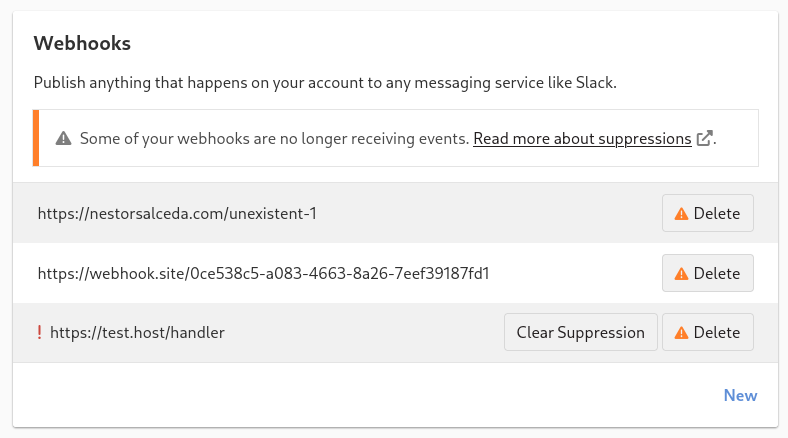Click the external link icon after suppressions link
The height and width of the screenshot is (438, 788).
click(x=705, y=139)
